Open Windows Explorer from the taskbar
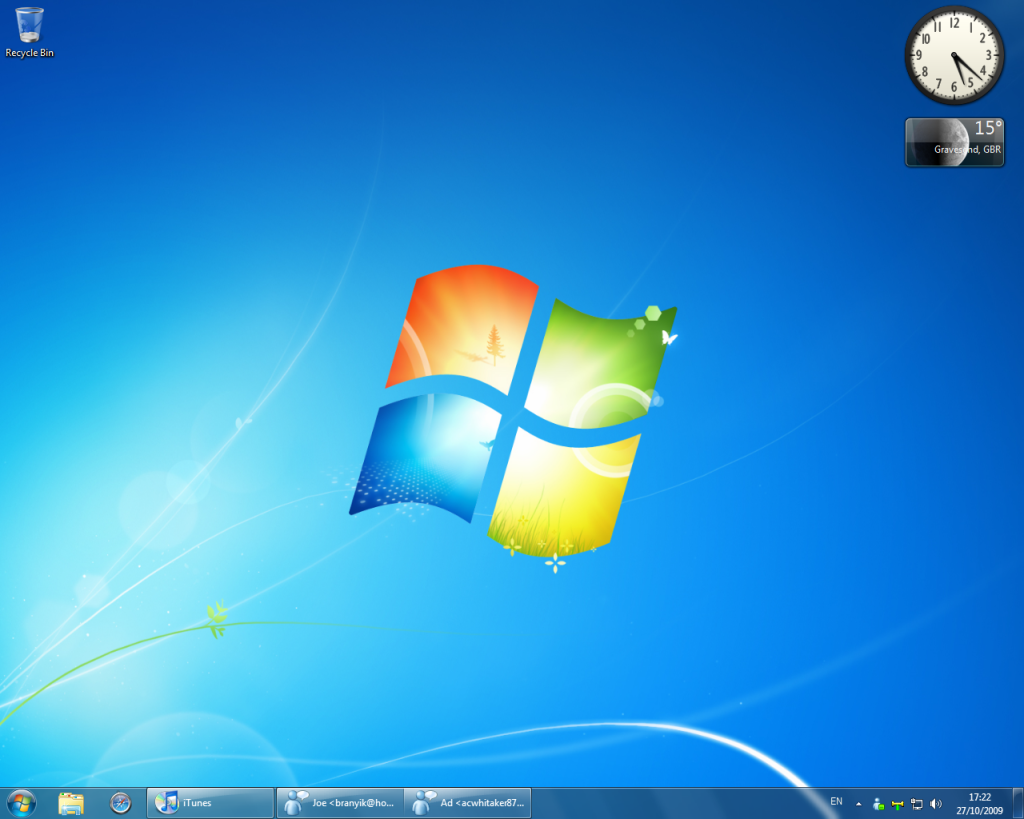 point(71,803)
